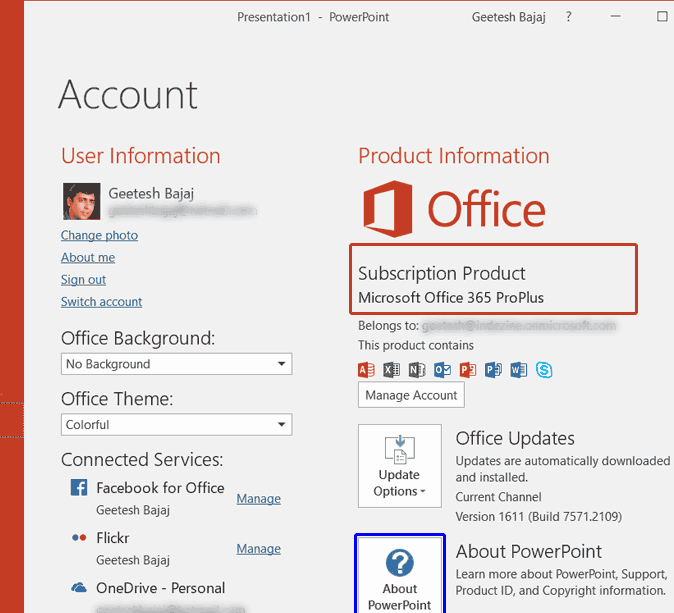The width and height of the screenshot is (674, 613).
Task: Click the Flickr service label
Action: pyautogui.click(x=113, y=538)
